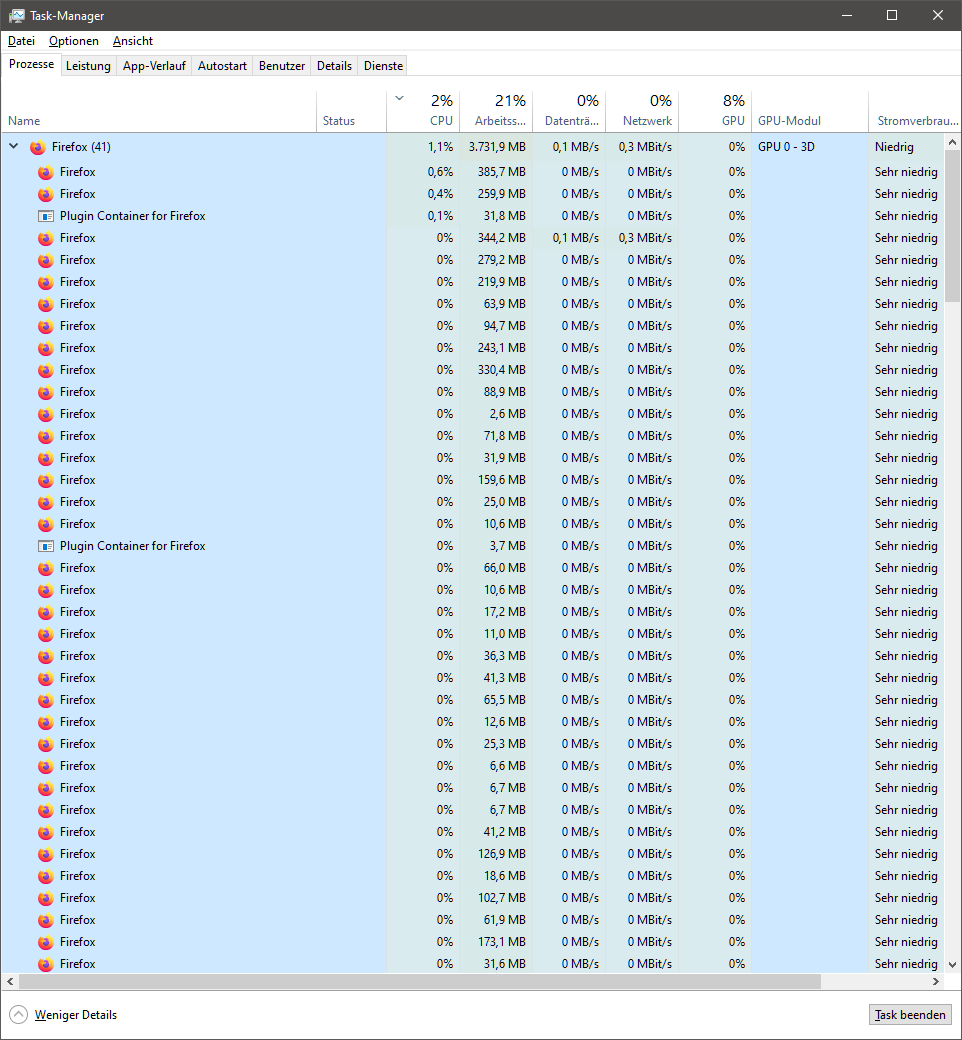
Task: Click the Niedrig power usage cell
Action: pos(906,147)
